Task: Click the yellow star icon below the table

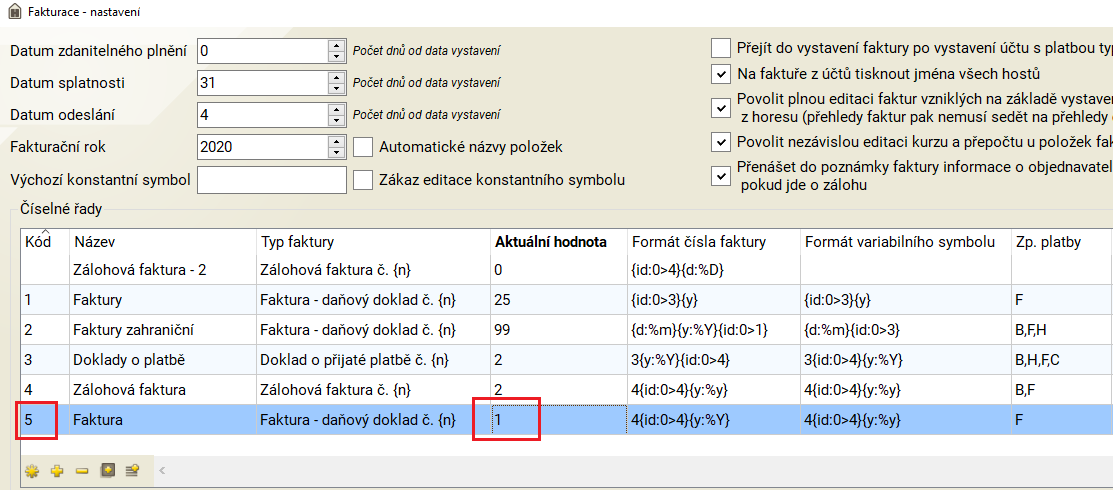Action: [x=32, y=470]
